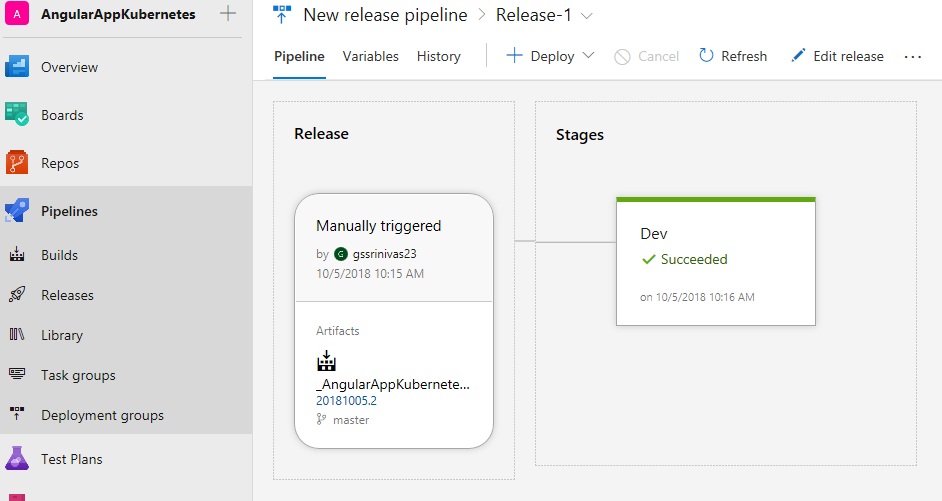Open Test Plans in the sidebar
This screenshot has height=501, width=942.
click(71, 459)
